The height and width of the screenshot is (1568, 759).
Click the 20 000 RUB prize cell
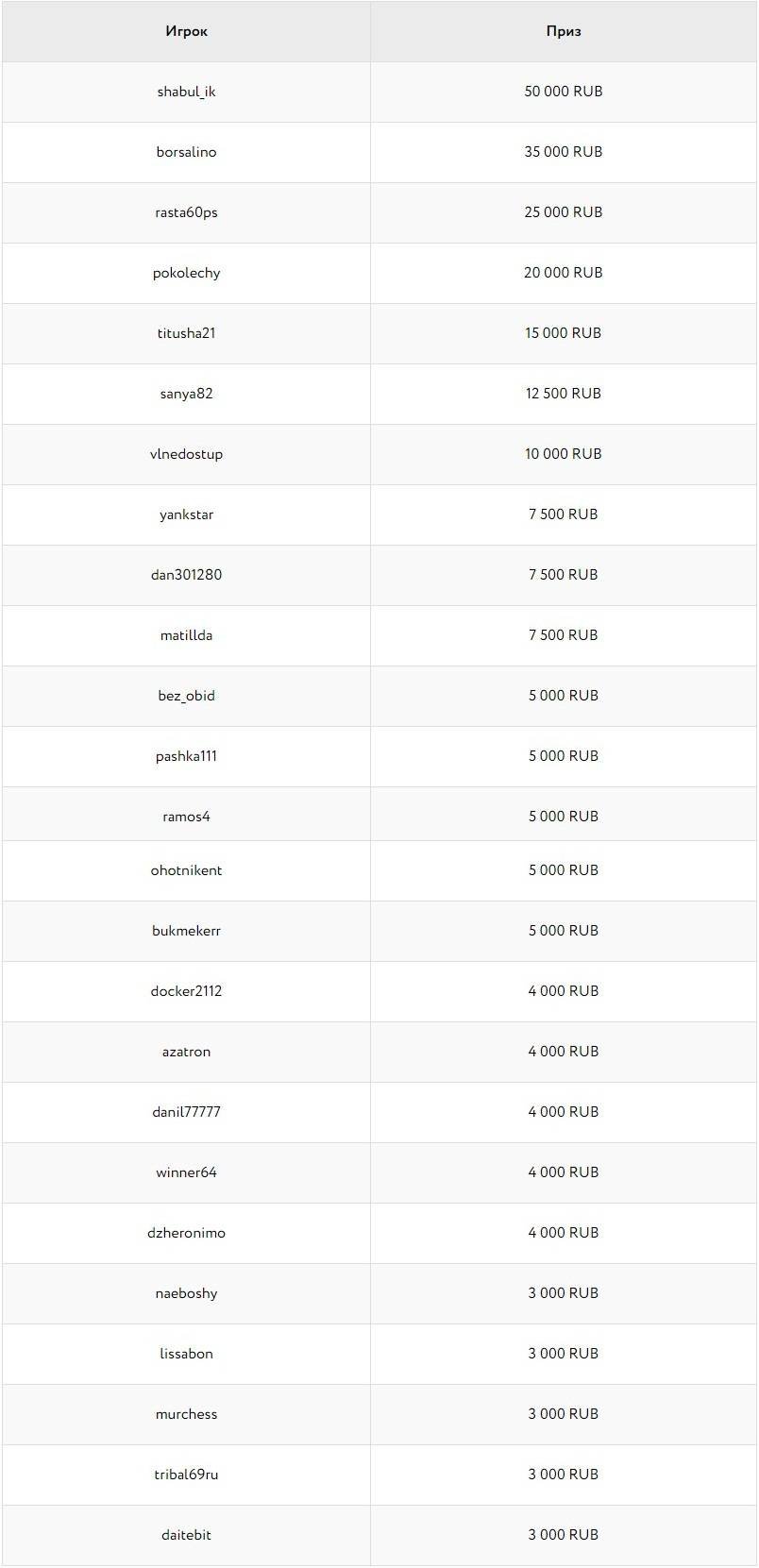coord(563,273)
